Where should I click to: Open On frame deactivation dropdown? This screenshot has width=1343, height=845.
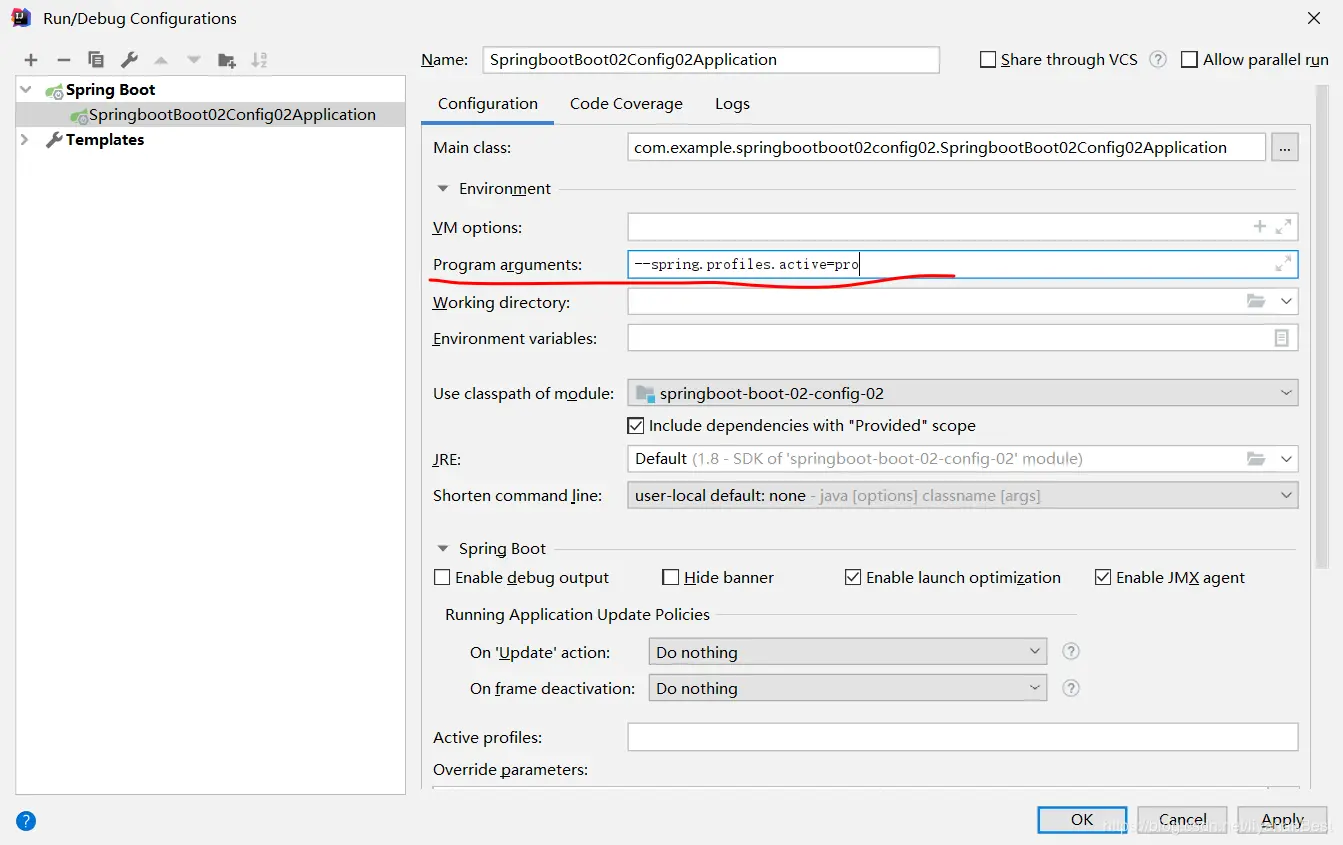[x=847, y=688]
